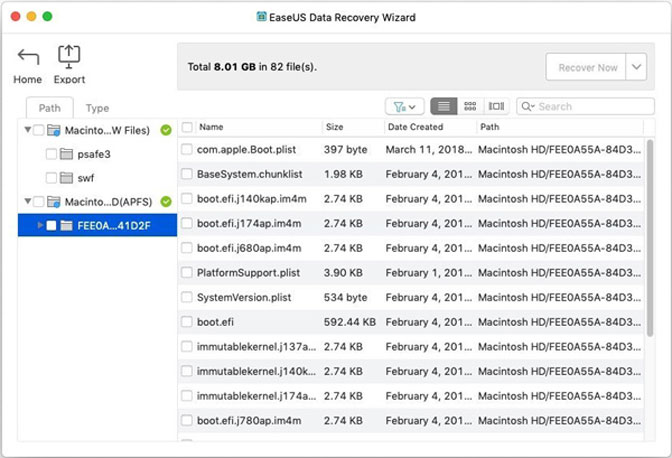
Task: Click the FEE0A...41D2F folder icon
Action: click(x=66, y=225)
